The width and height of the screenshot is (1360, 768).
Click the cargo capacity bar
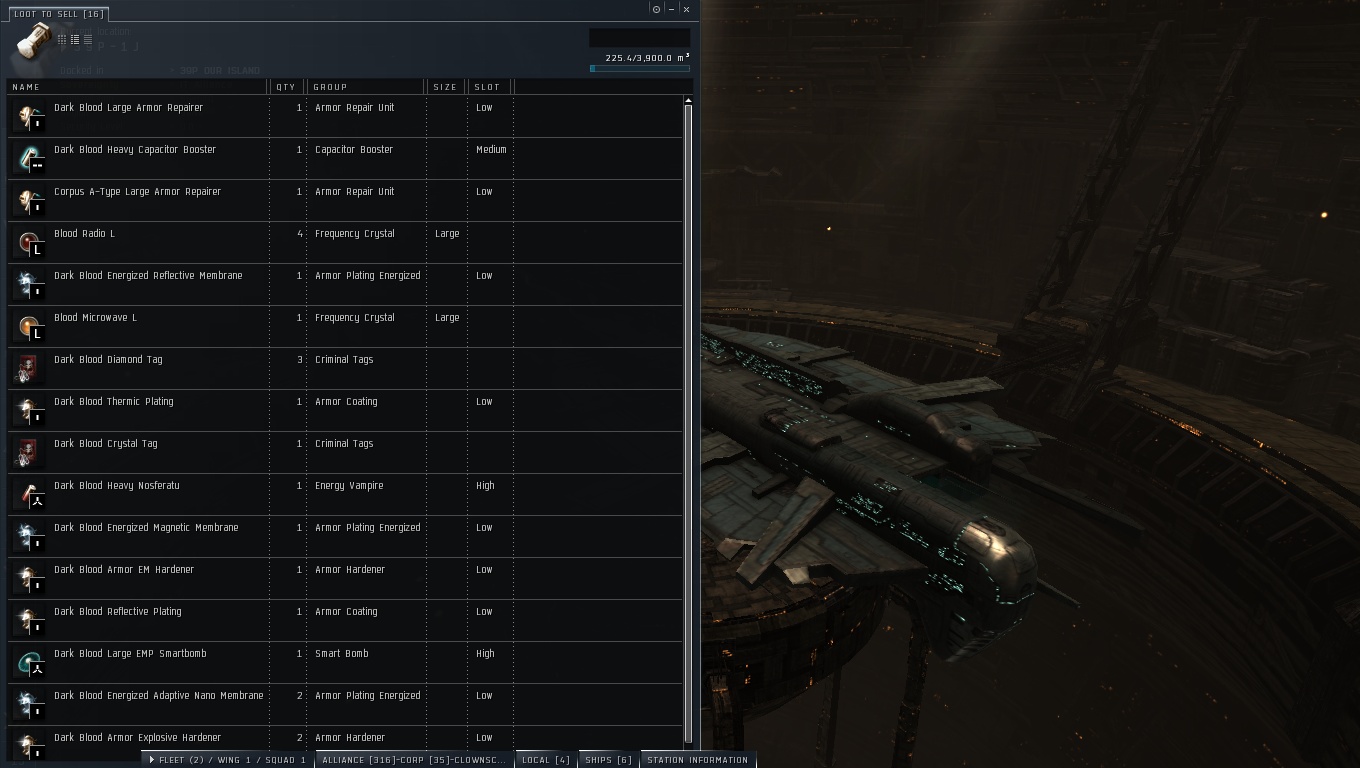[640, 69]
